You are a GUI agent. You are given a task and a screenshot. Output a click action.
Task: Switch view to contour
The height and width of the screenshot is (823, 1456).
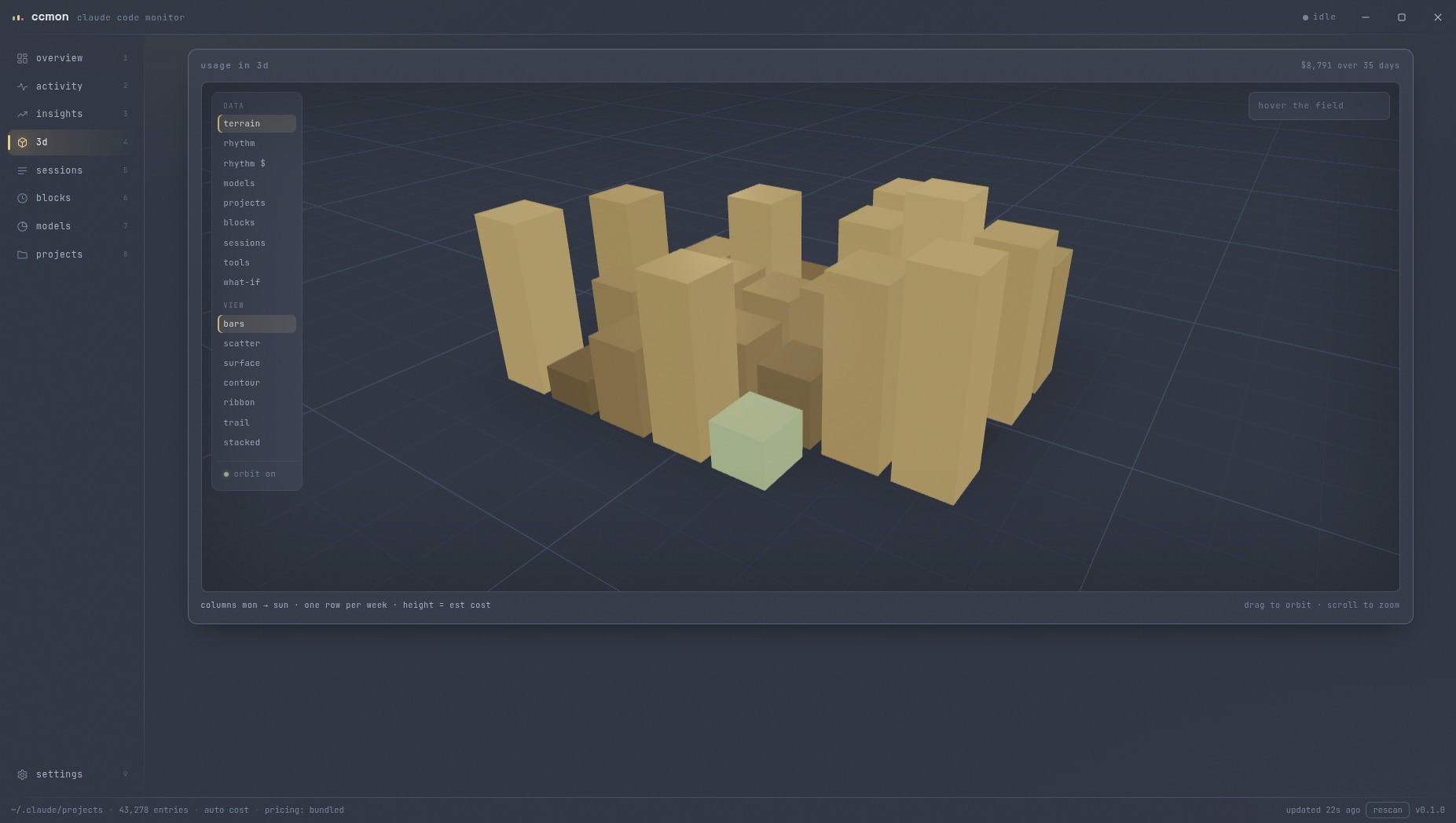257,382
